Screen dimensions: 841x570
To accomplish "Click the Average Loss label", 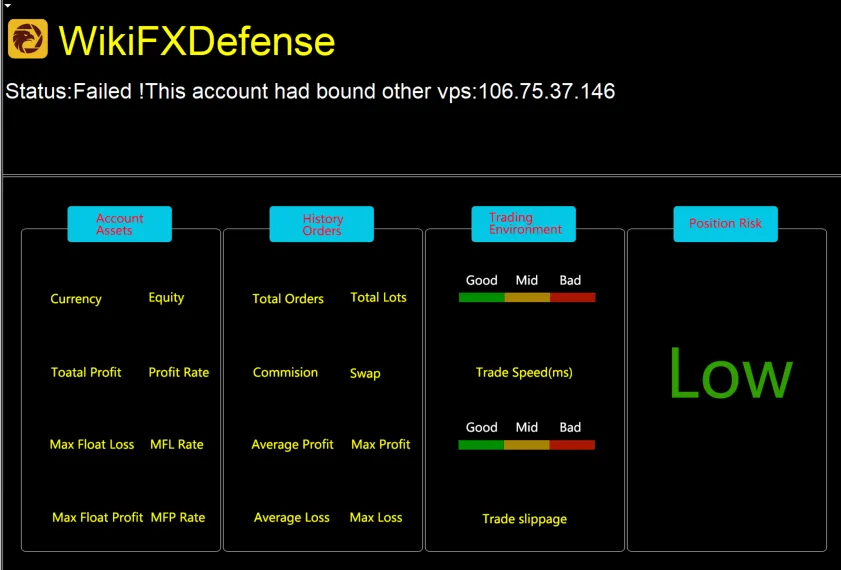I will (x=292, y=517).
